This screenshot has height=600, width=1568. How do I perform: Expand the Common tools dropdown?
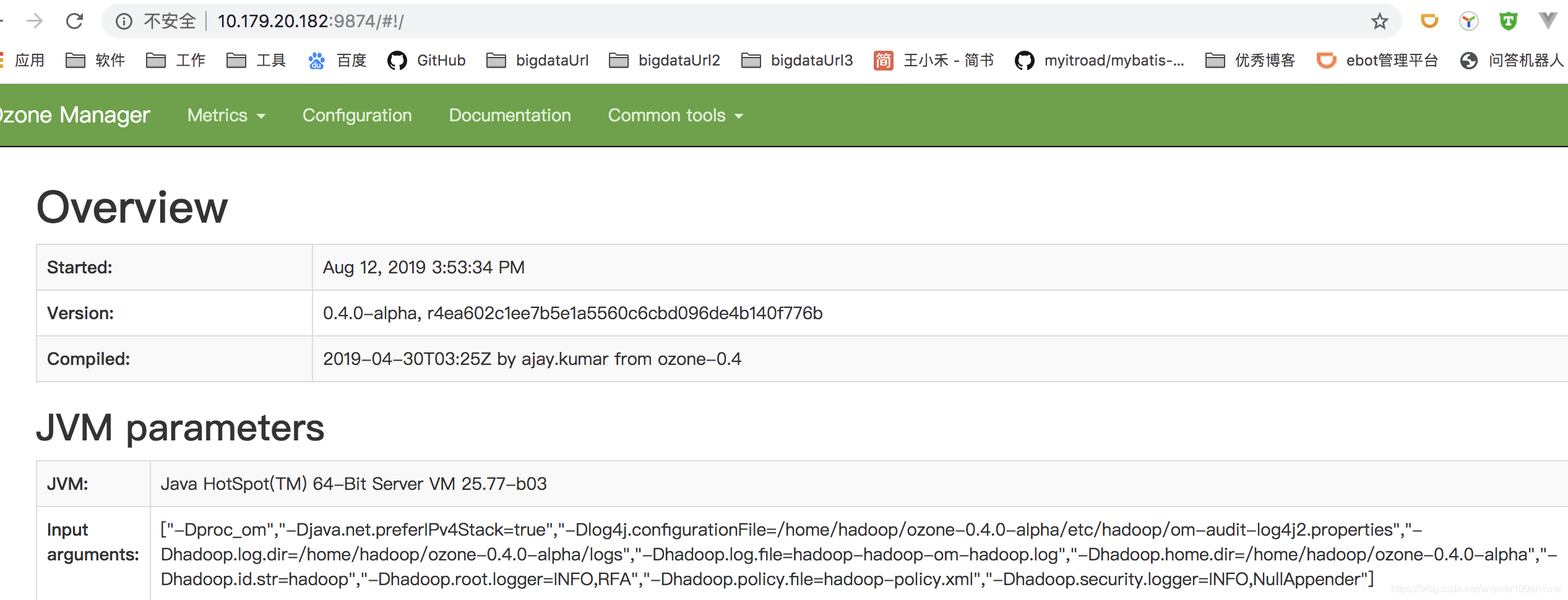pyautogui.click(x=676, y=115)
